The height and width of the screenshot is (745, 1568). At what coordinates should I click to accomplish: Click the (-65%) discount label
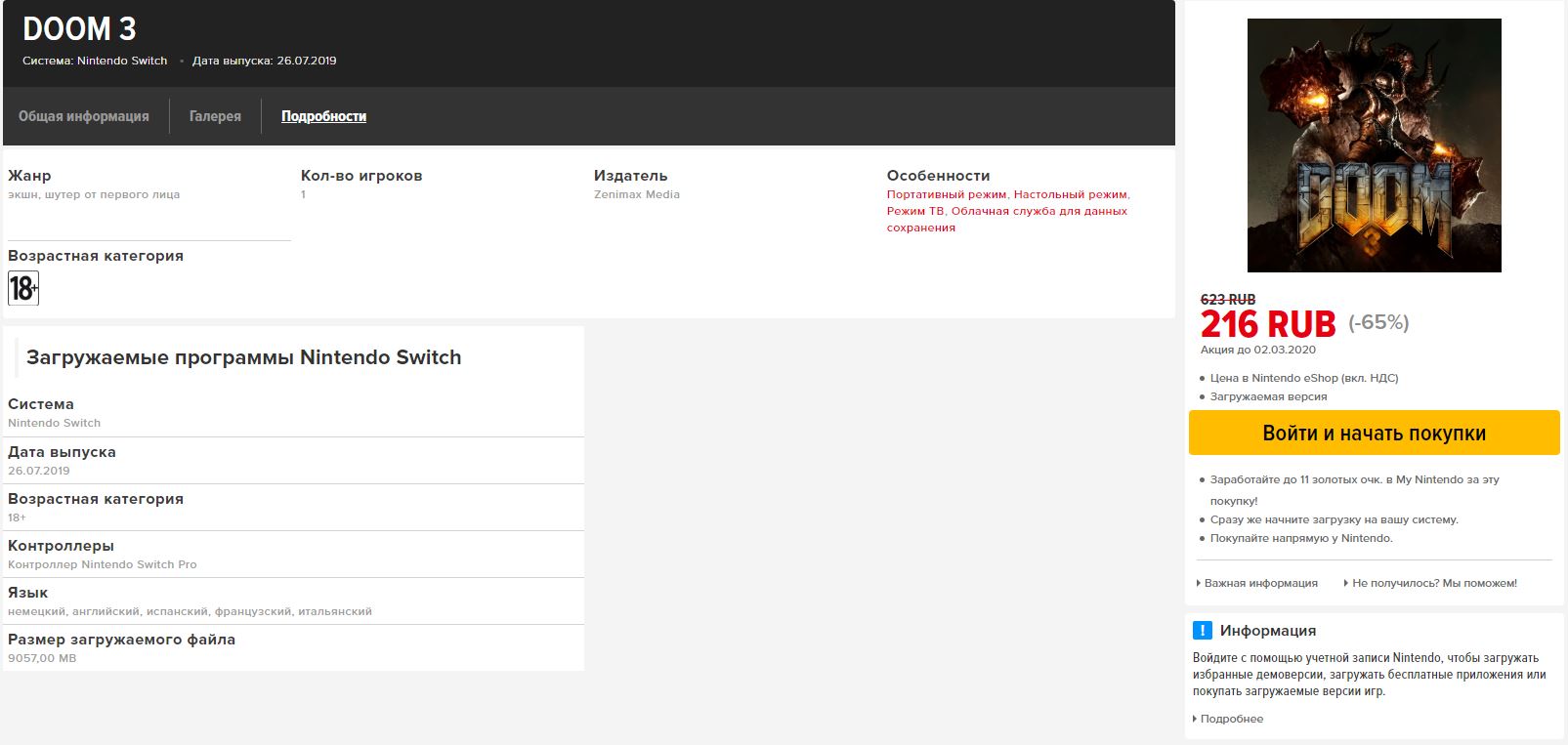click(1378, 322)
